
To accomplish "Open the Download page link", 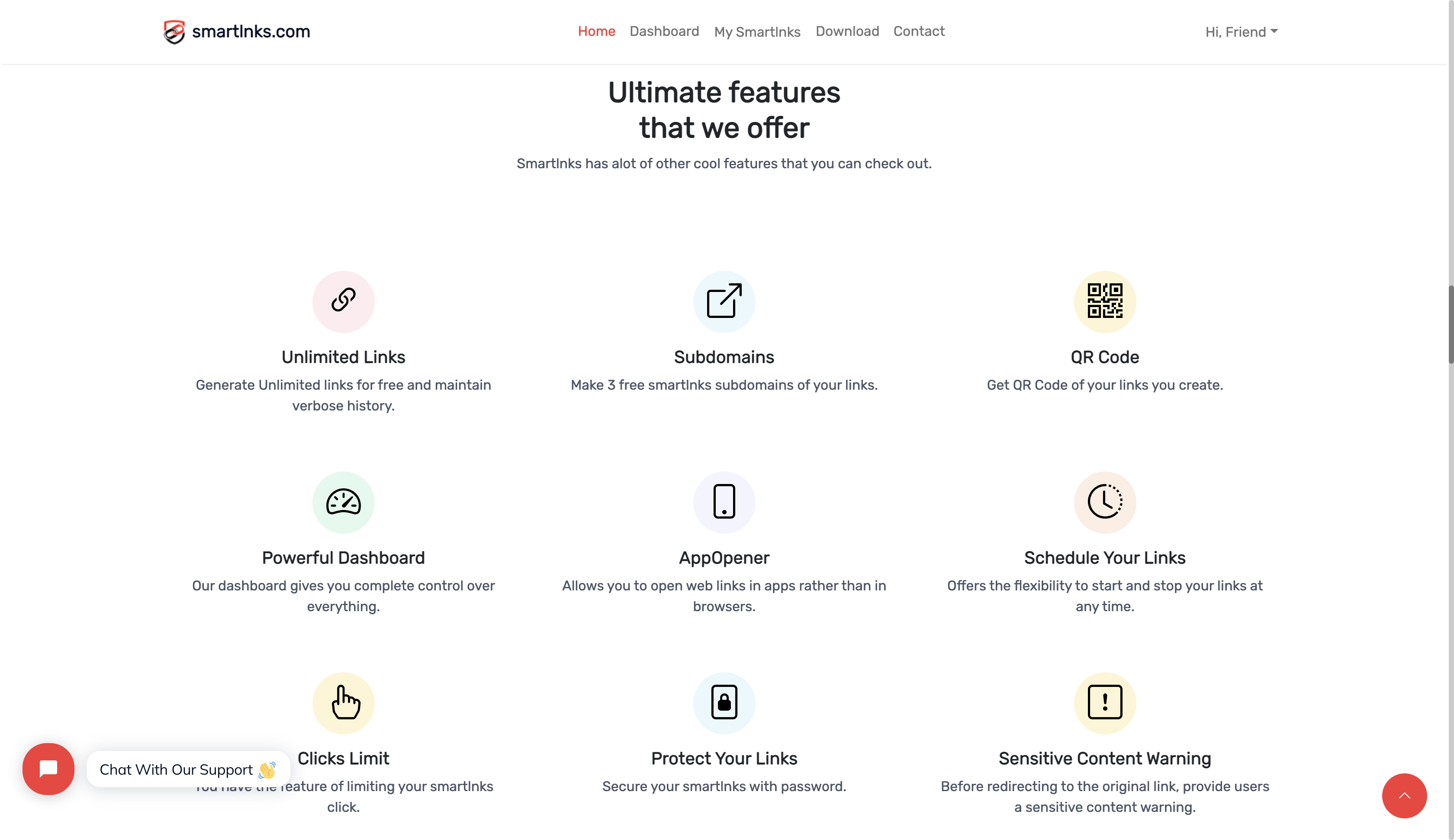I will (x=847, y=31).
